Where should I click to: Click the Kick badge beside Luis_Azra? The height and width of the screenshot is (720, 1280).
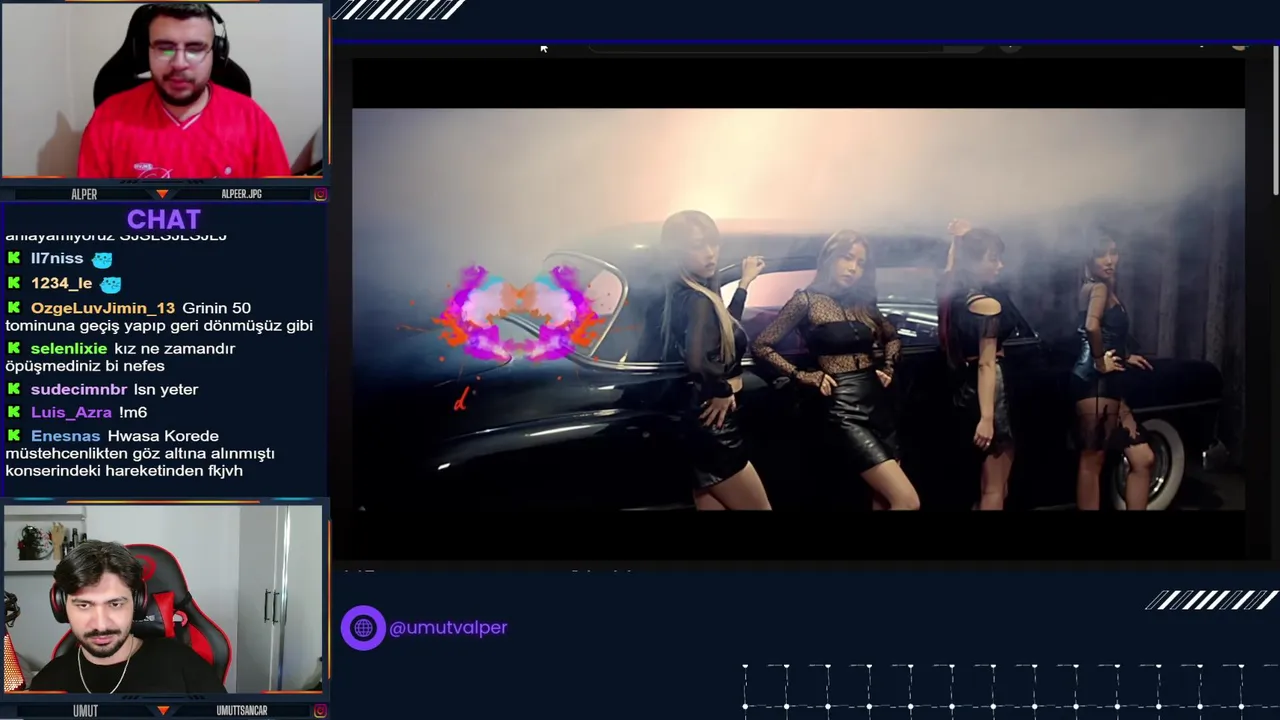coord(14,412)
